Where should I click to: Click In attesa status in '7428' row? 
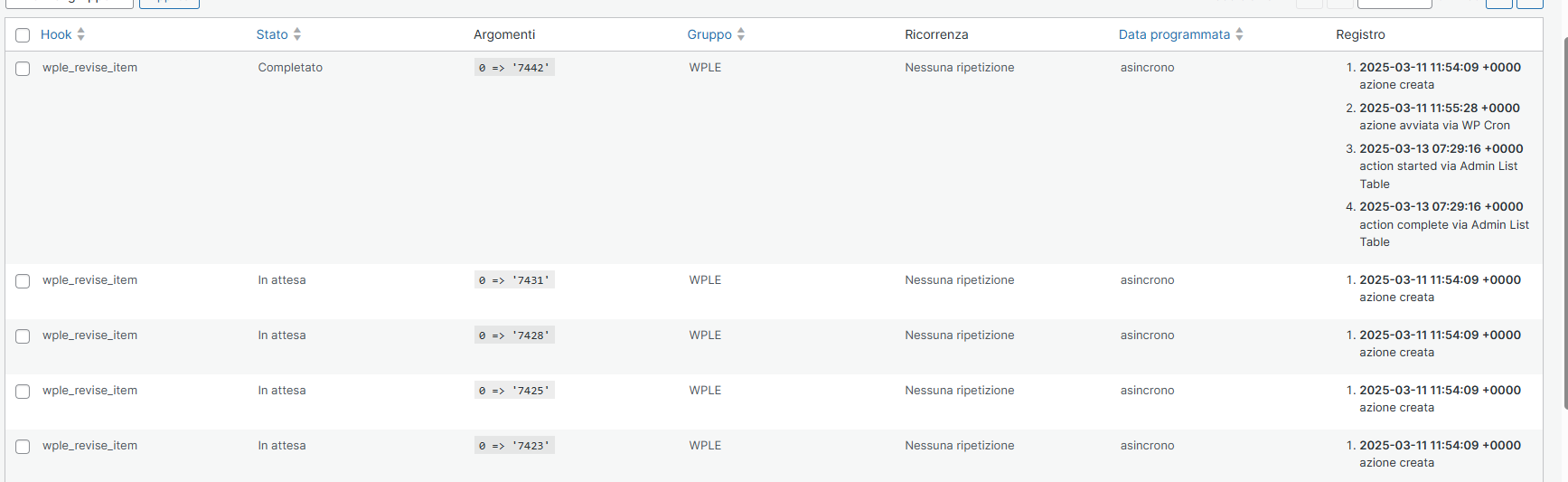pyautogui.click(x=282, y=336)
